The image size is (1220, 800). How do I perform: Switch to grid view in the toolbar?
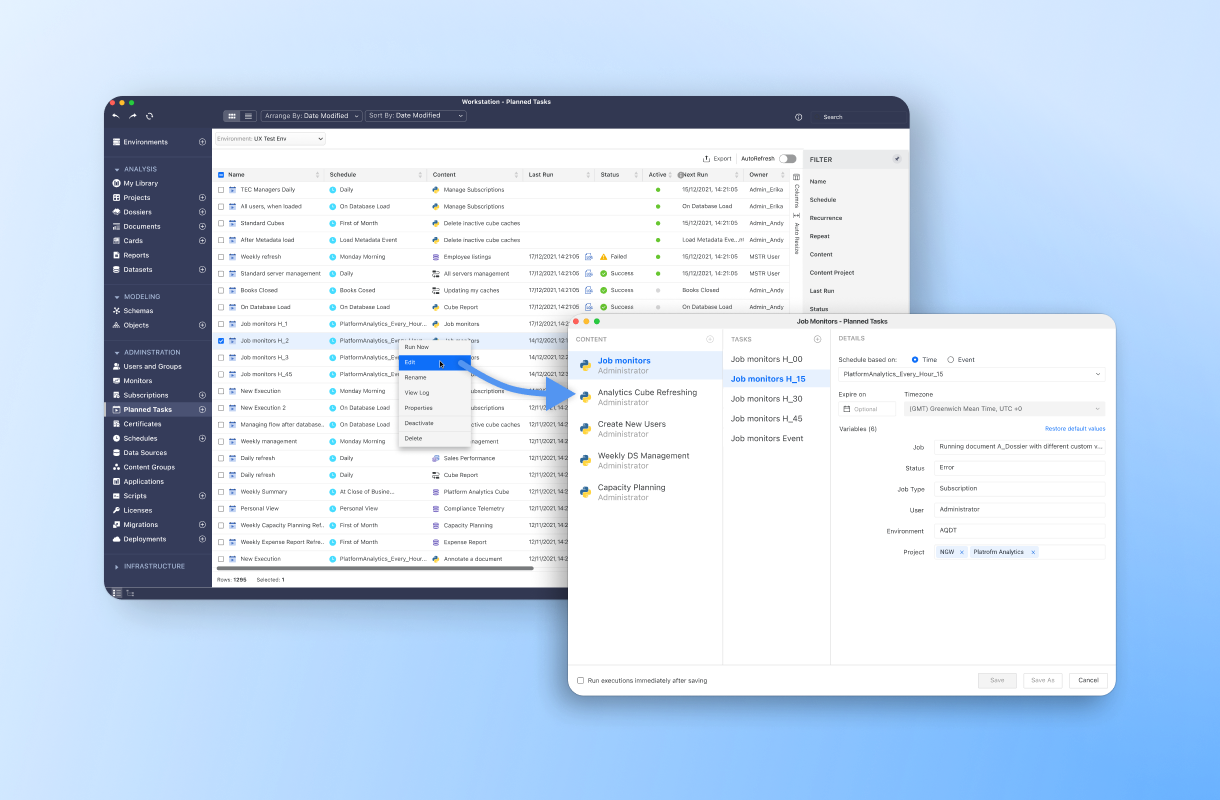tap(232, 116)
